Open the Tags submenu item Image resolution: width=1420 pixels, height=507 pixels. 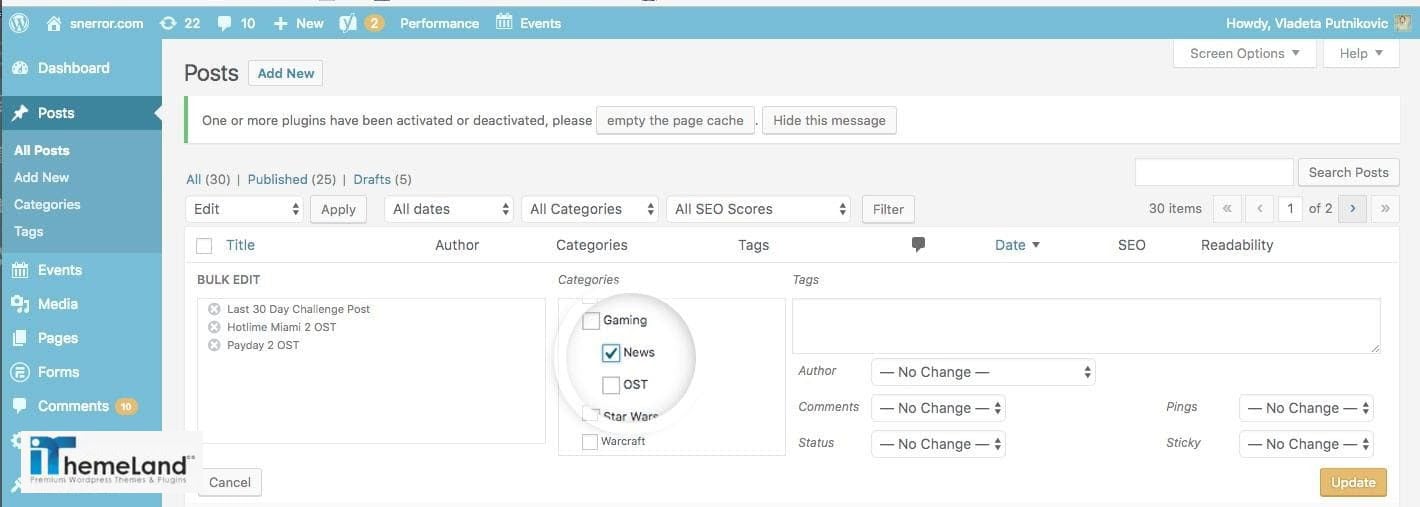29,231
